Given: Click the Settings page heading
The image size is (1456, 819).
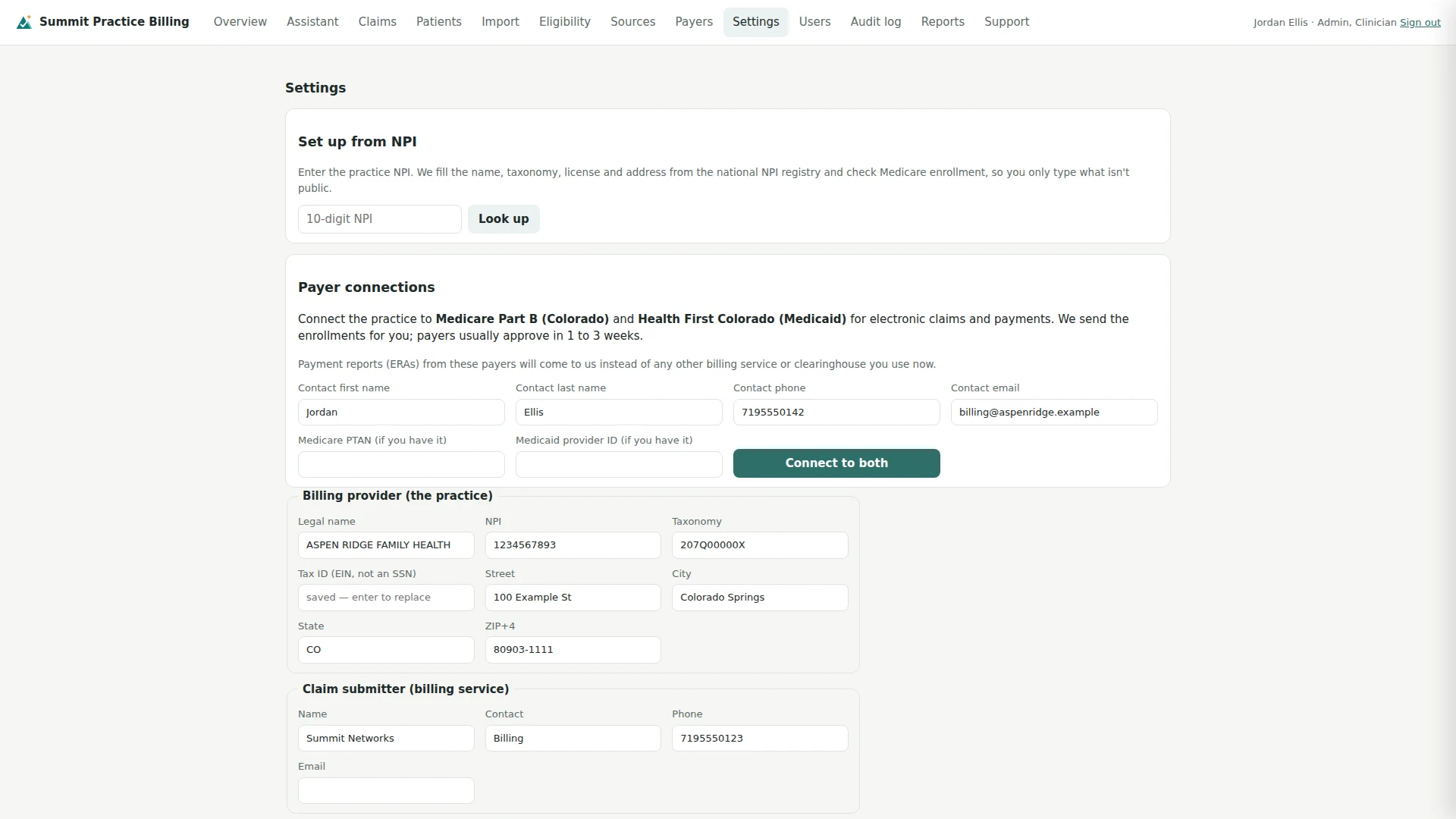Looking at the screenshot, I should tap(315, 88).
